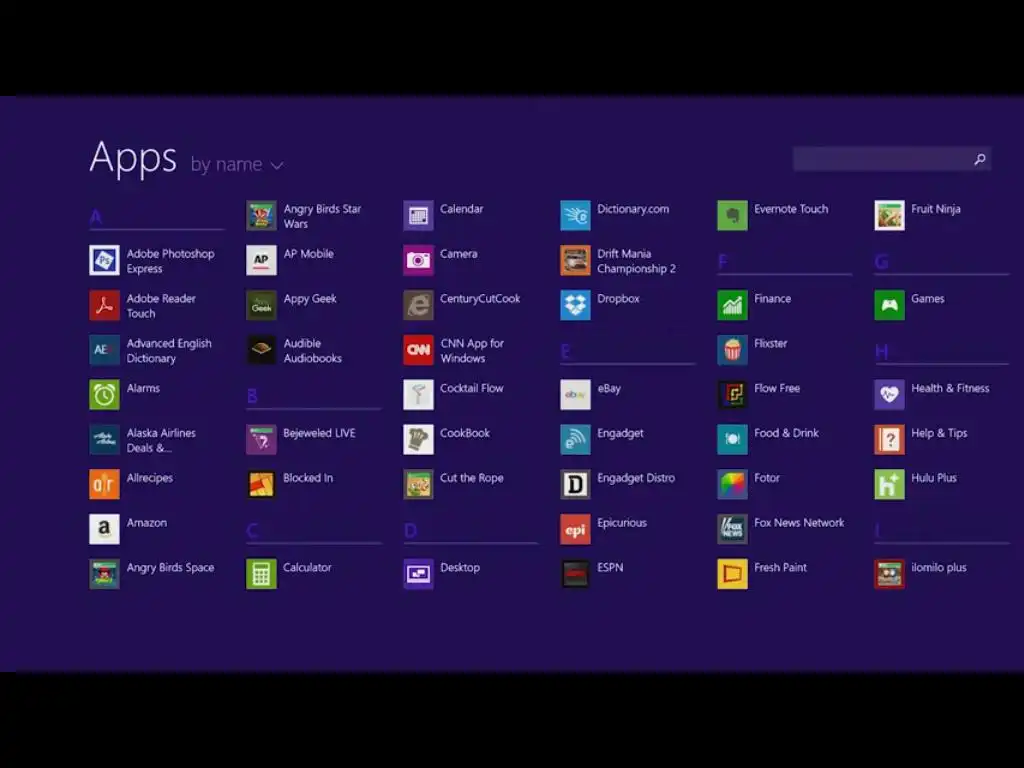Image resolution: width=1024 pixels, height=768 pixels.
Task: Select the letter F group header
Action: coord(723,262)
